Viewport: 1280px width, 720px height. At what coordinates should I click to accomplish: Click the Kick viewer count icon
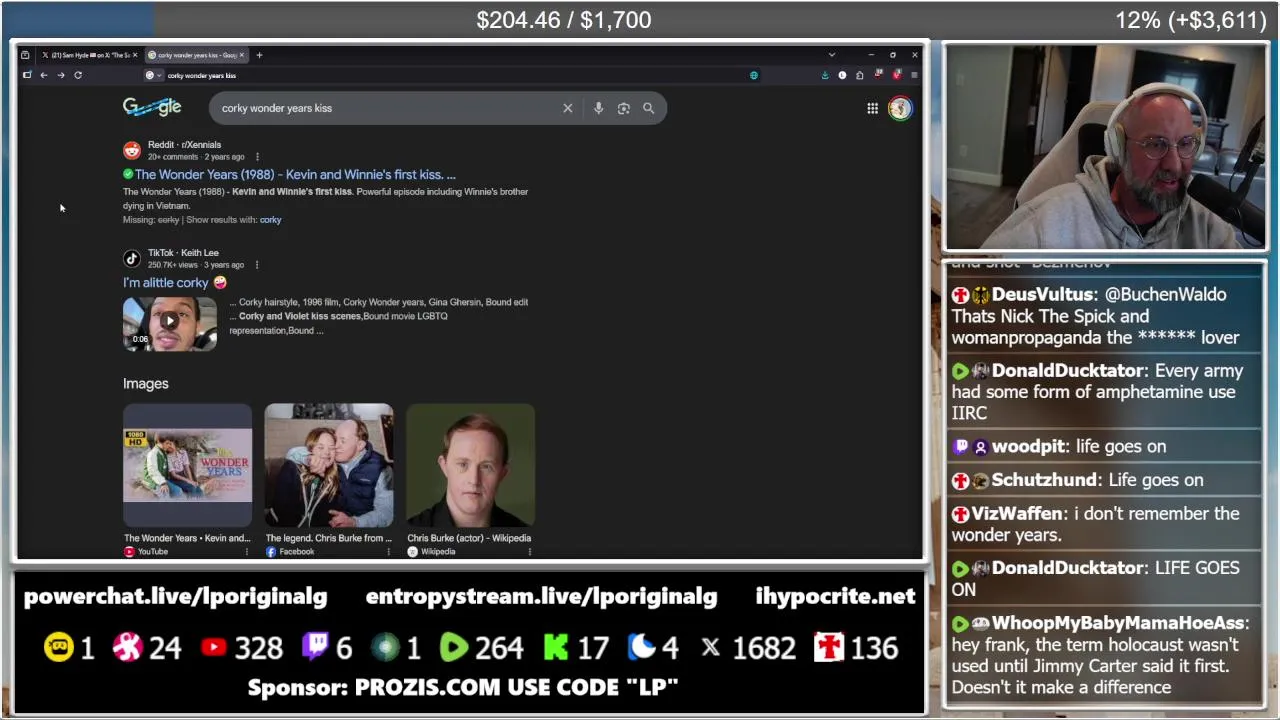coord(555,648)
